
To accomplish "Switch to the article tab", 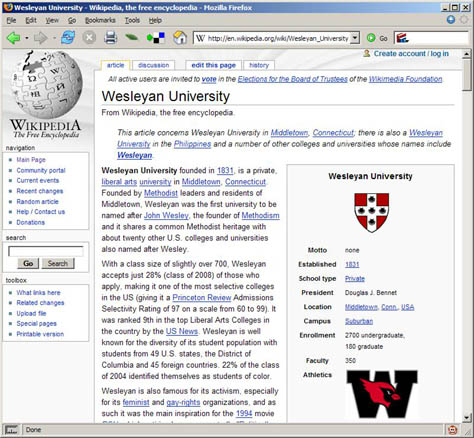I will [115, 65].
